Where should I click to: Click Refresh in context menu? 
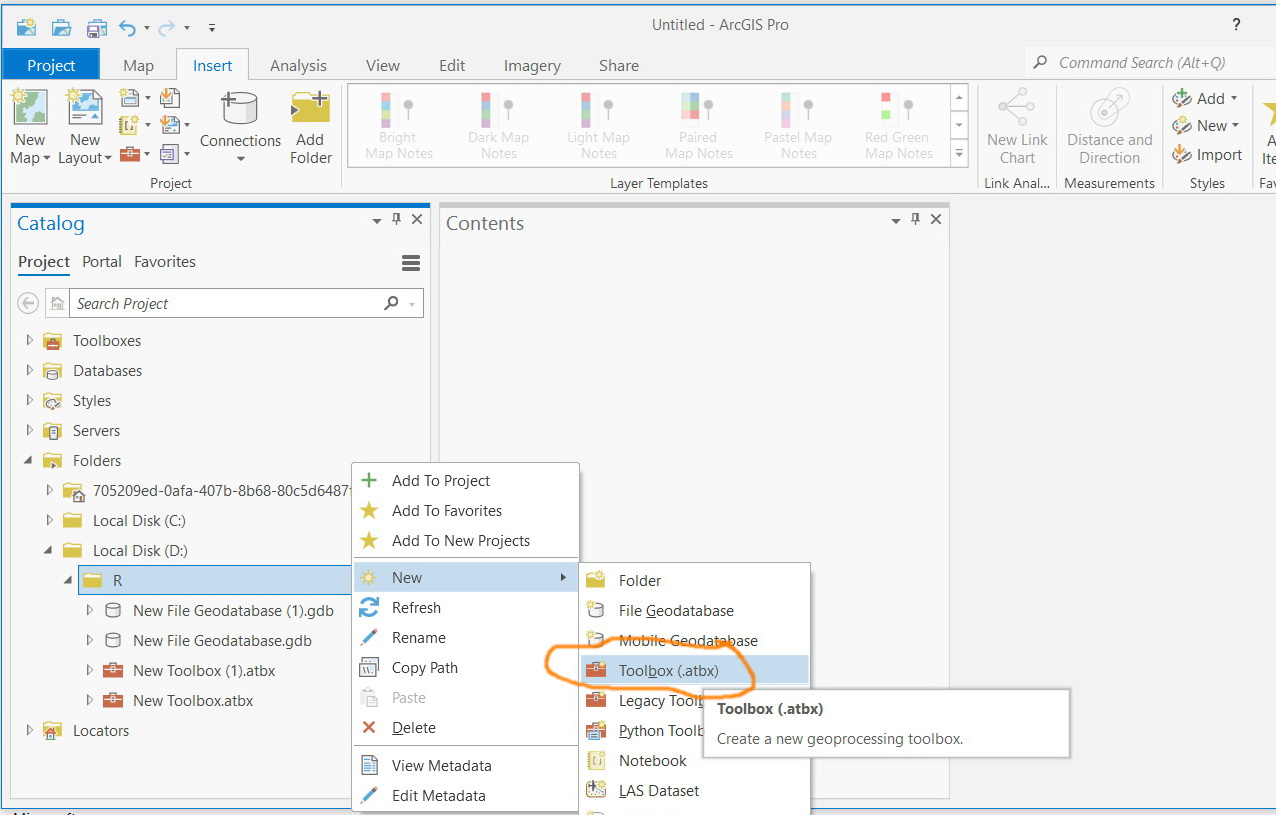tap(466, 608)
